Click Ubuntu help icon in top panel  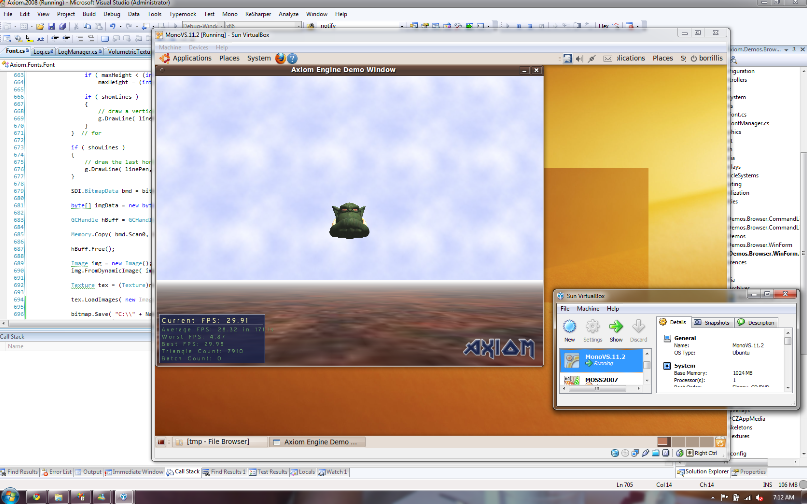[x=292, y=58]
